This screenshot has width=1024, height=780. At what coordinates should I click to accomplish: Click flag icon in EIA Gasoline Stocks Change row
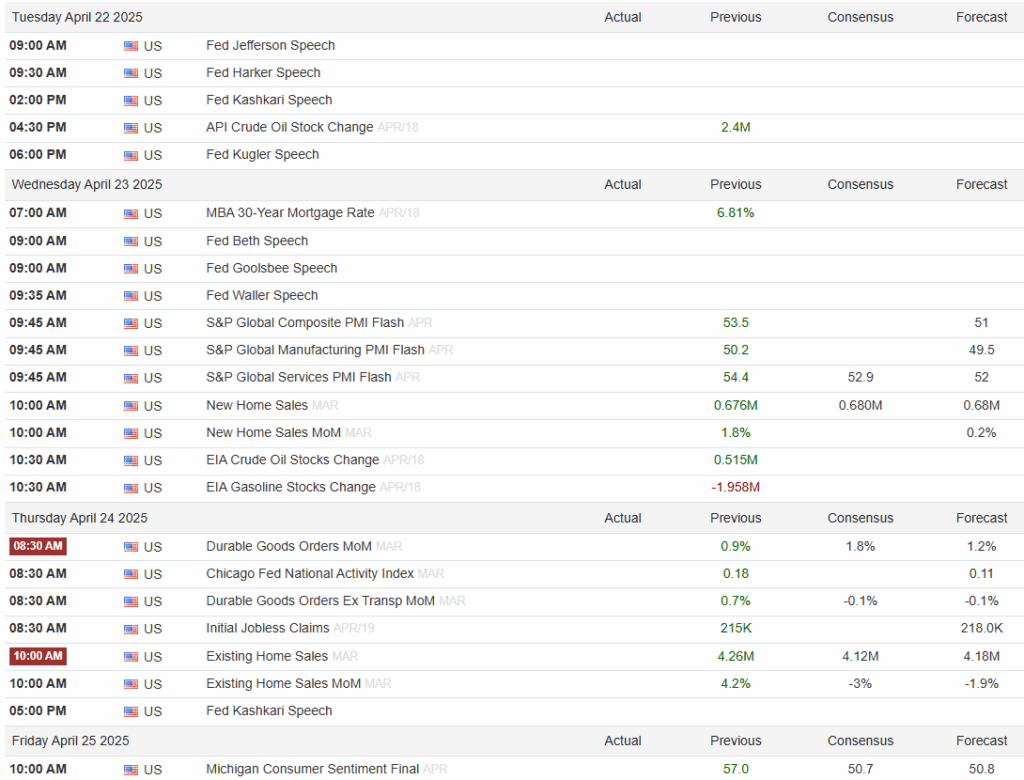point(131,488)
